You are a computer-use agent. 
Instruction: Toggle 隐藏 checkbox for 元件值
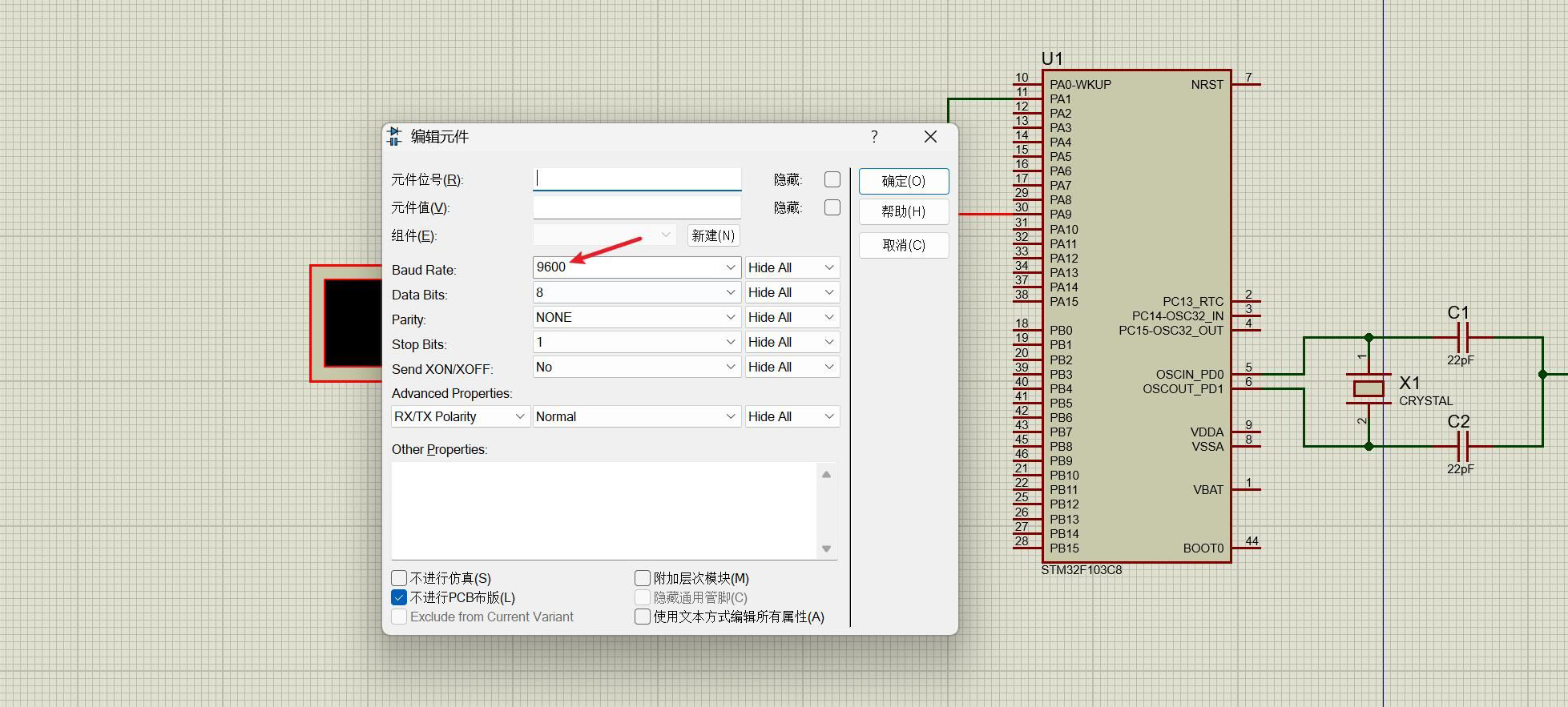coord(832,207)
